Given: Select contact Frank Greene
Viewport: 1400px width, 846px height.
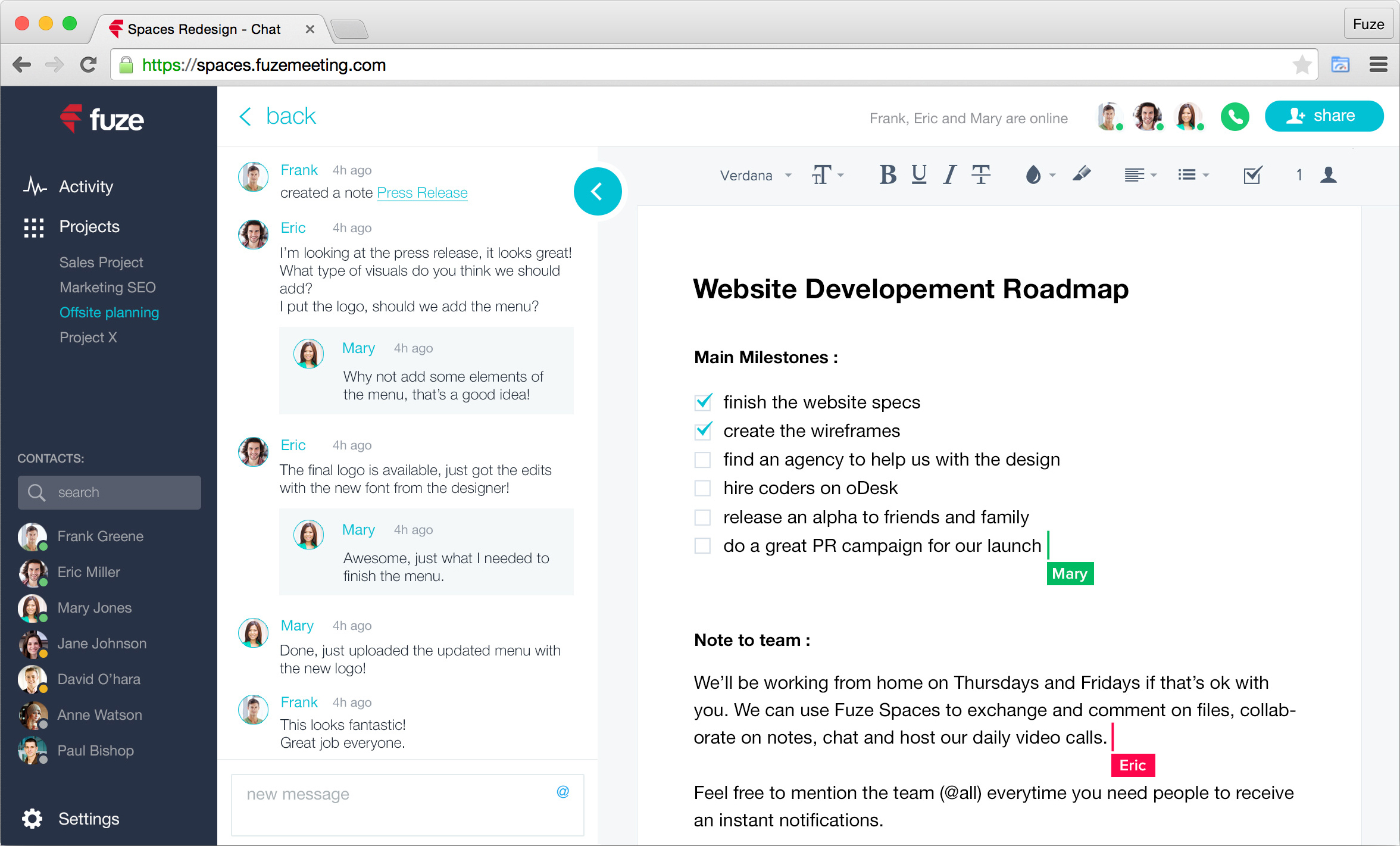Looking at the screenshot, I should (x=82, y=536).
